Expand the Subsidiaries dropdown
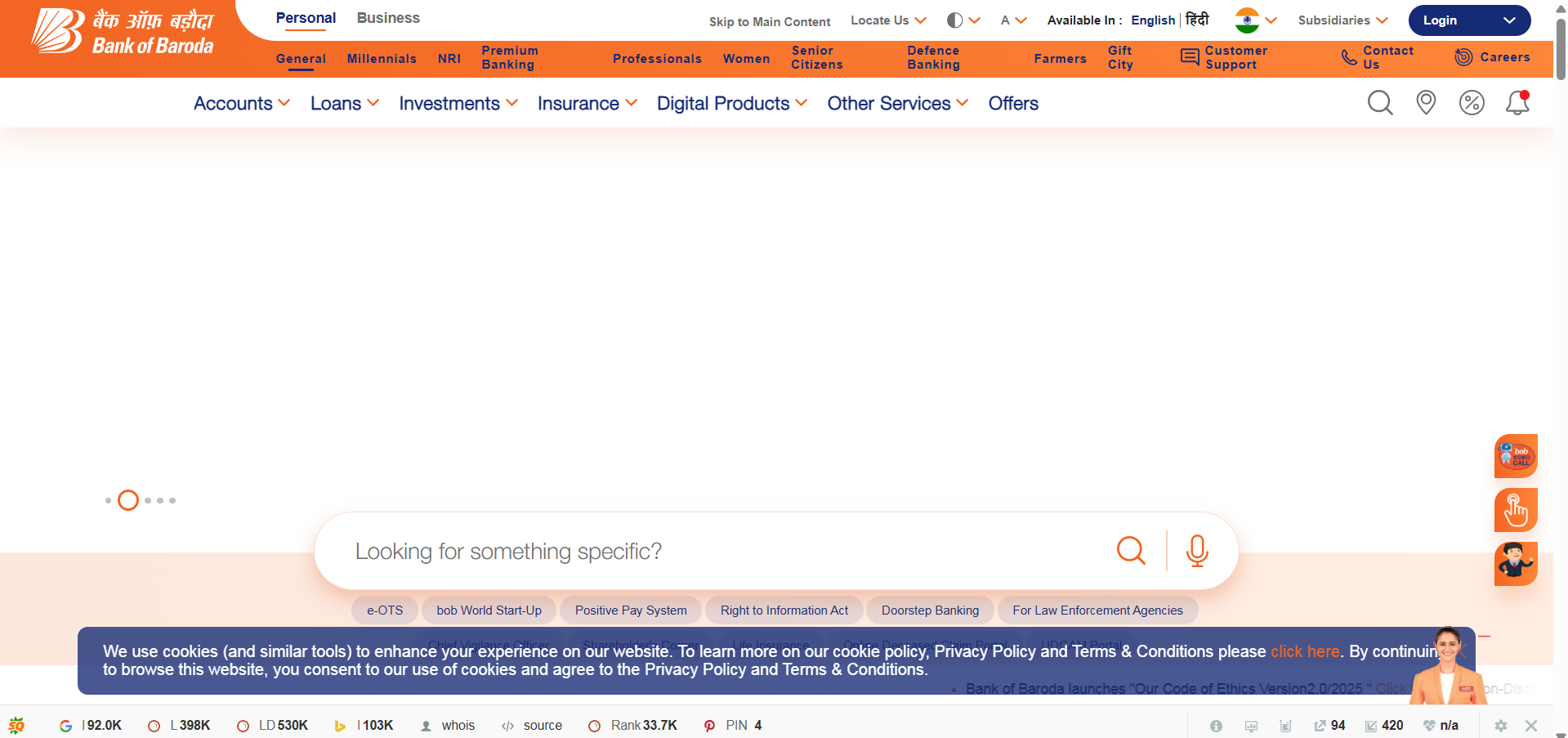 pyautogui.click(x=1343, y=20)
